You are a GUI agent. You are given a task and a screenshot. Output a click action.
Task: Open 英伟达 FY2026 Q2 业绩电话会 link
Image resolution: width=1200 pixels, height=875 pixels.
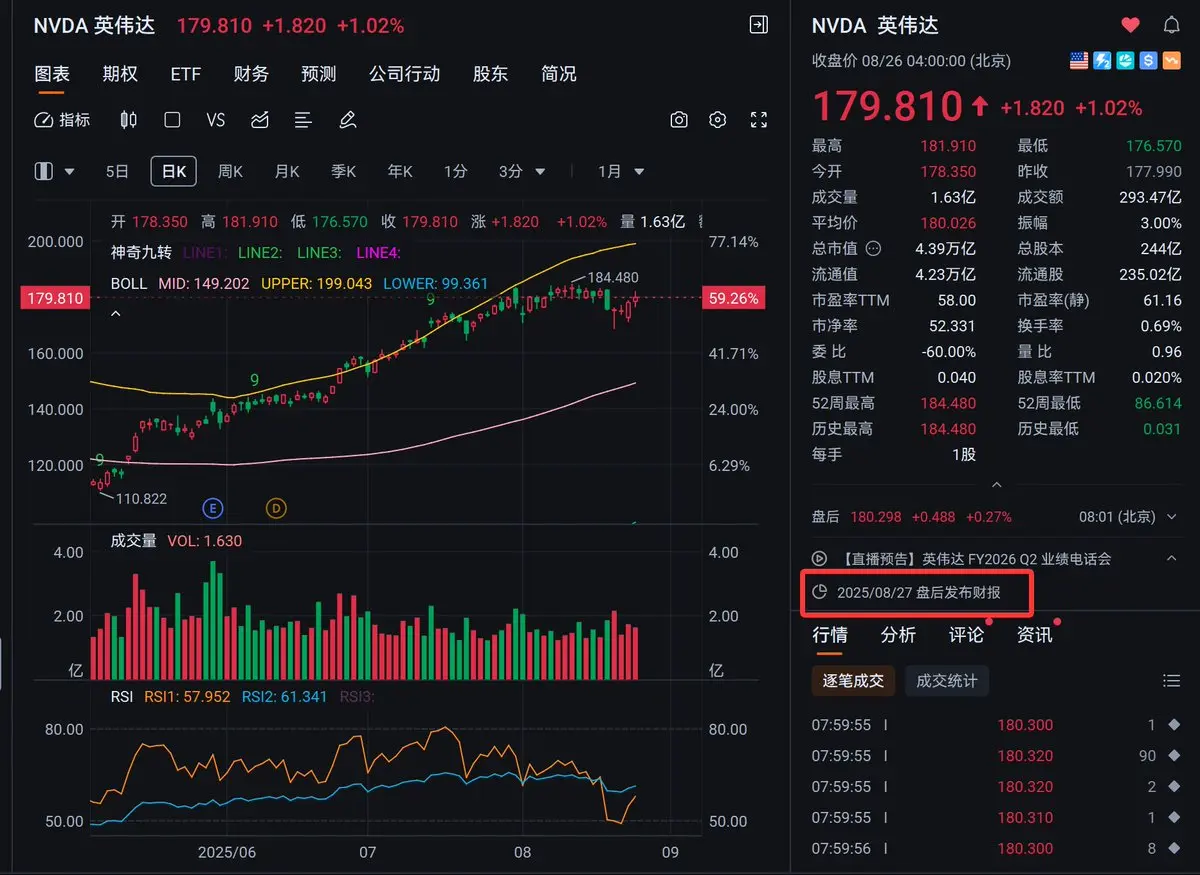point(1016,559)
